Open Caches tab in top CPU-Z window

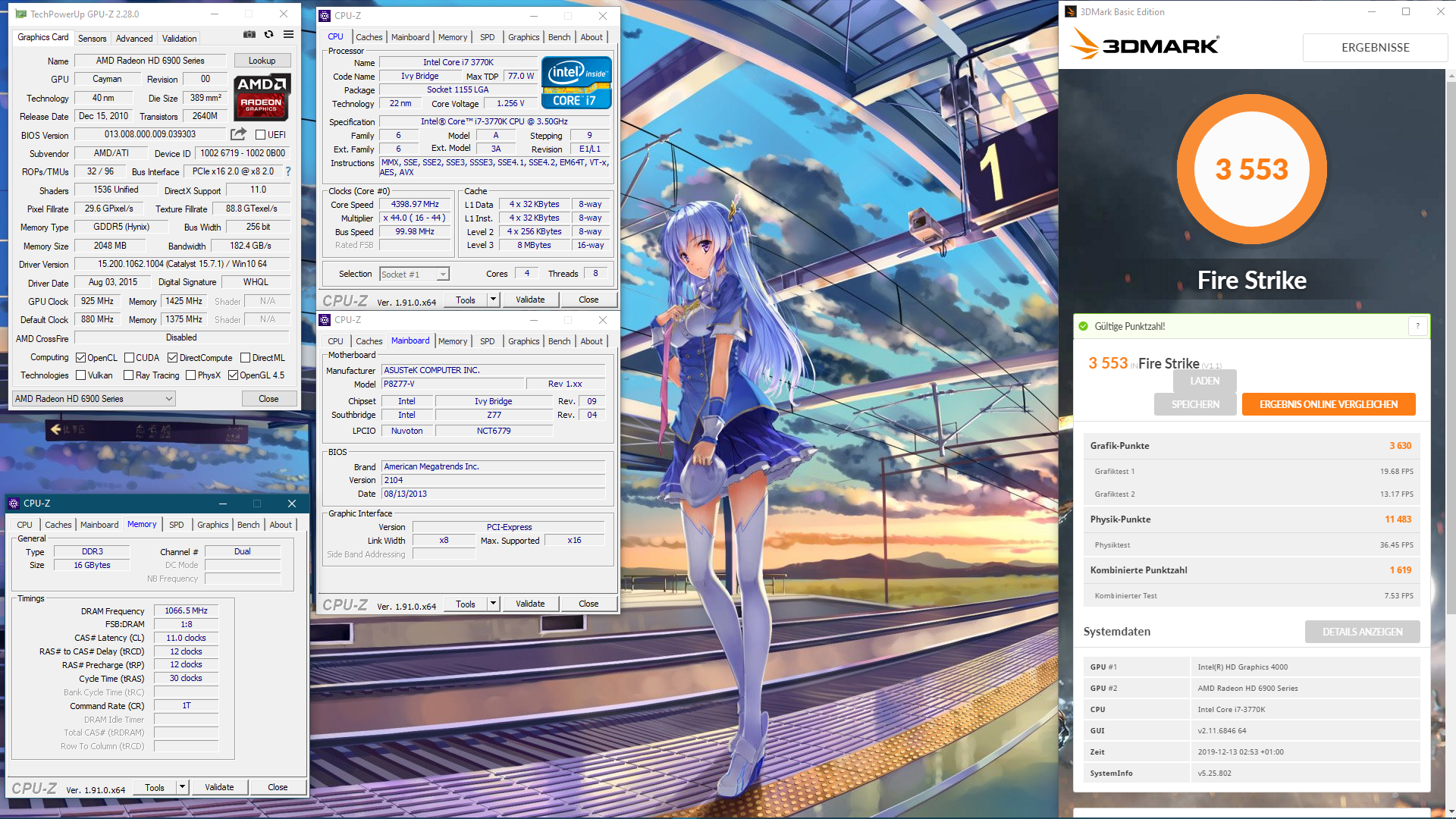369,37
